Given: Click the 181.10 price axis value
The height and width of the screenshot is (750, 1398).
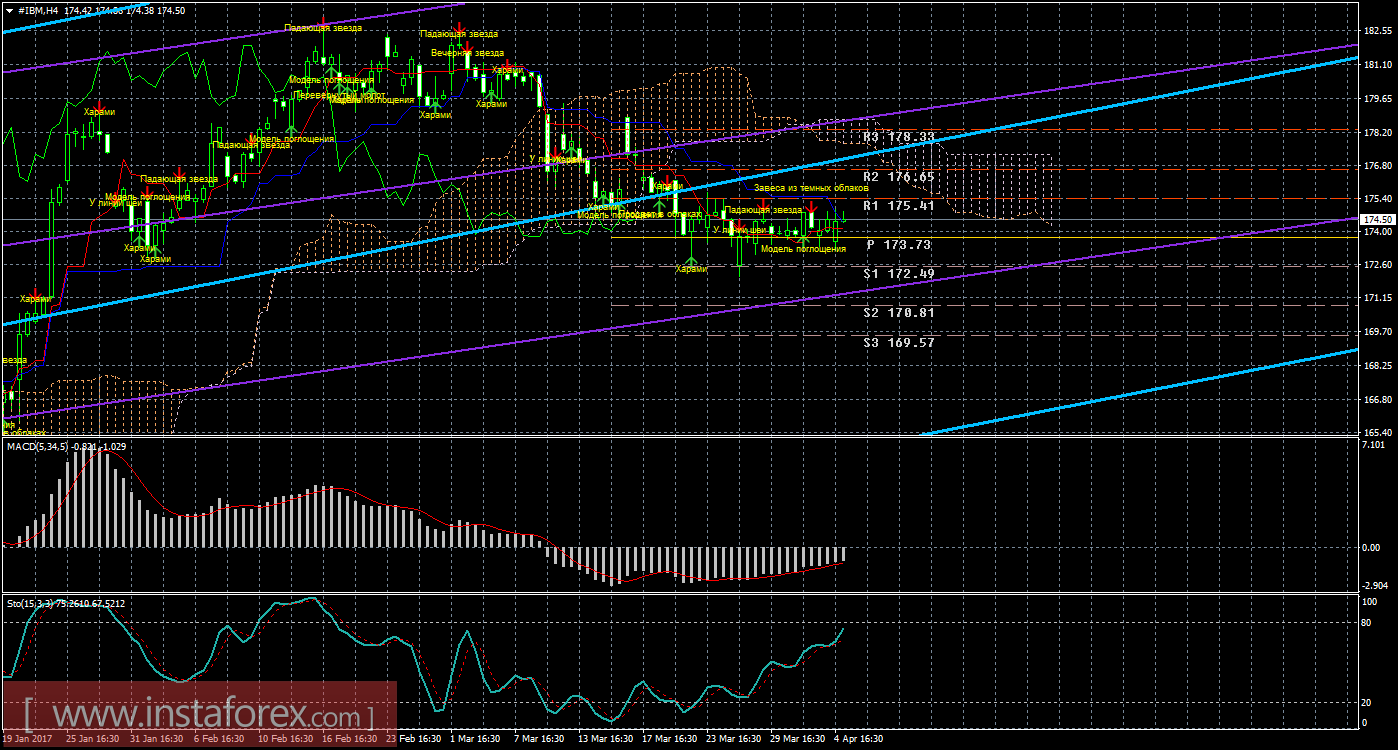Looking at the screenshot, I should [x=1377, y=65].
